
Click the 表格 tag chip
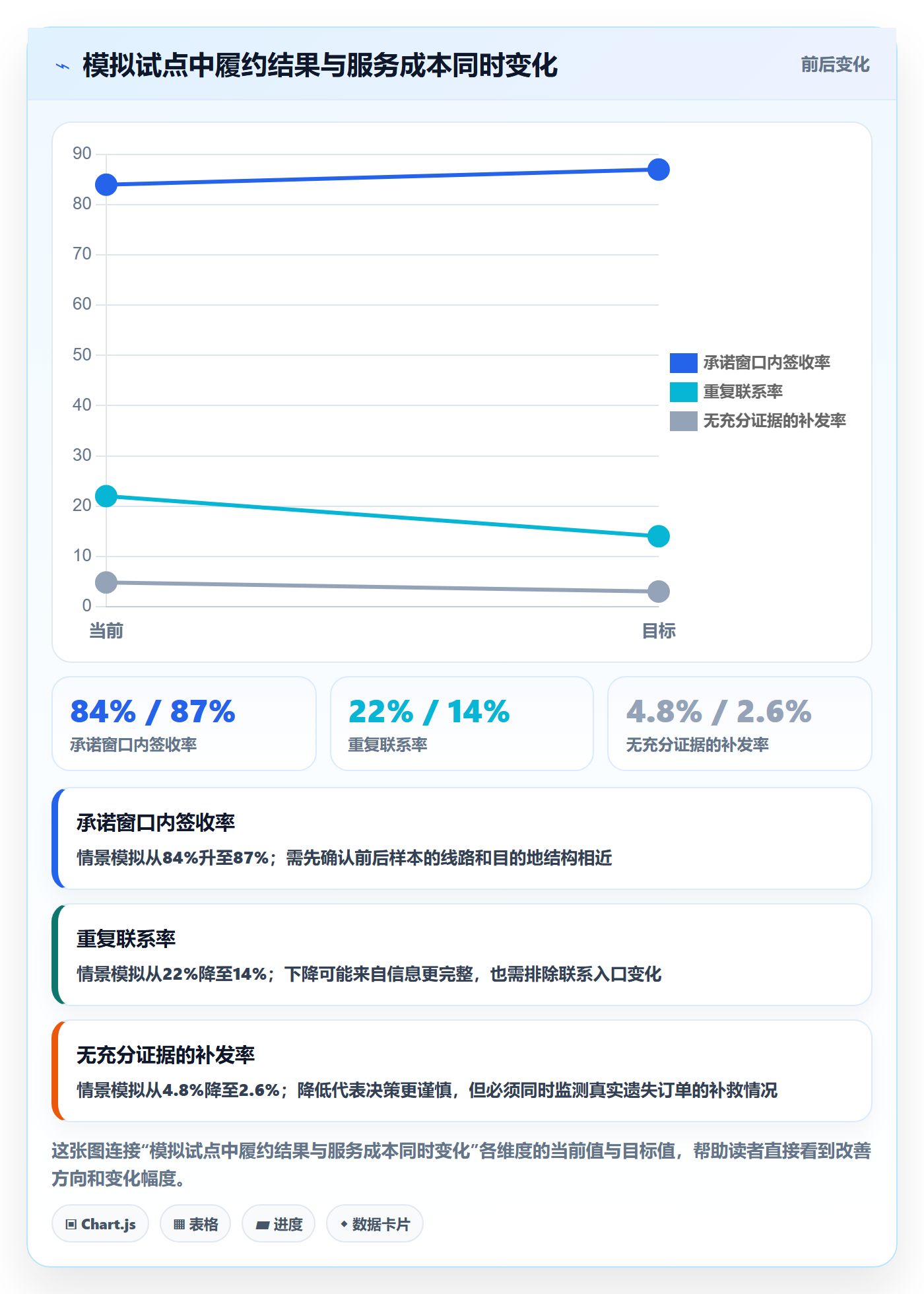pyautogui.click(x=195, y=1224)
